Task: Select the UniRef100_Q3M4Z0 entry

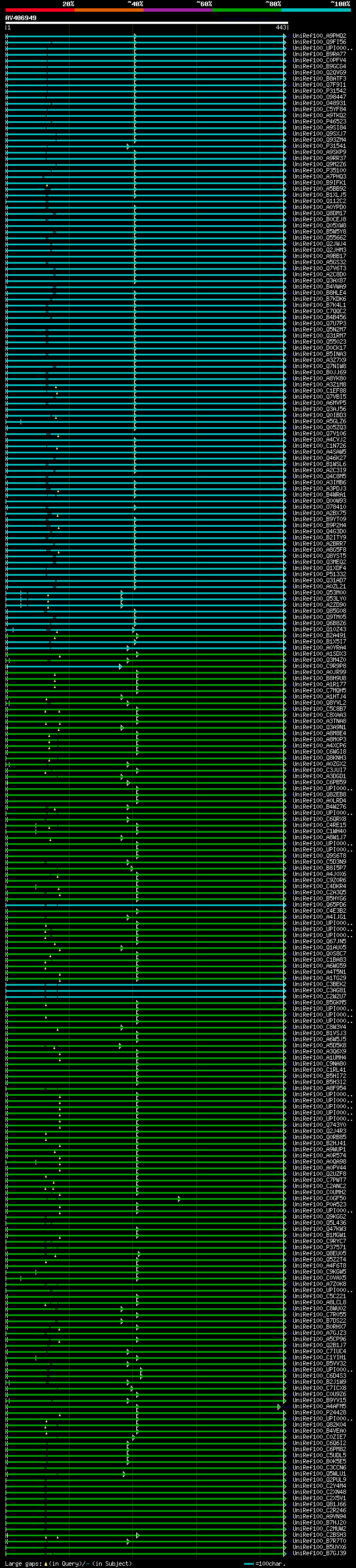Action: pyautogui.click(x=319, y=660)
